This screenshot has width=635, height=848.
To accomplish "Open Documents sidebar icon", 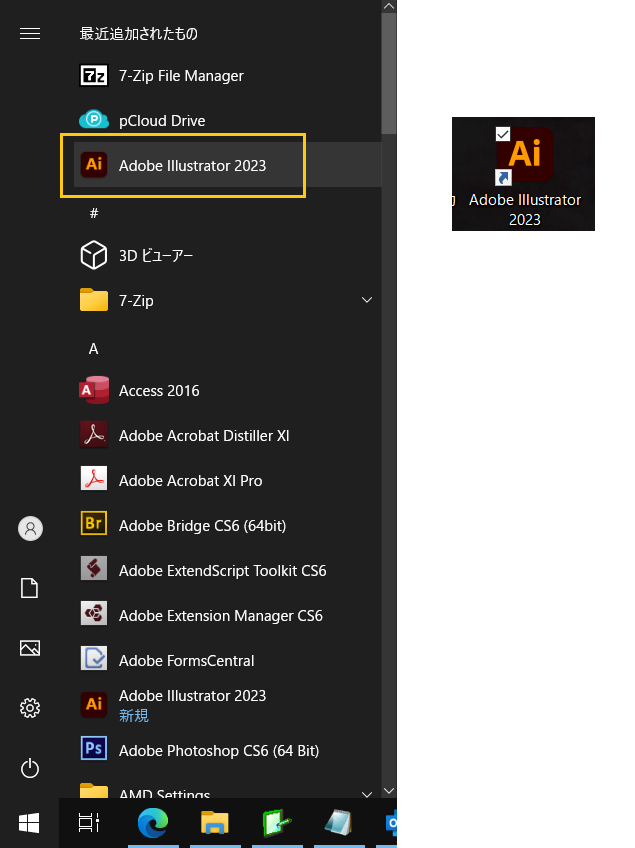I will point(29,588).
